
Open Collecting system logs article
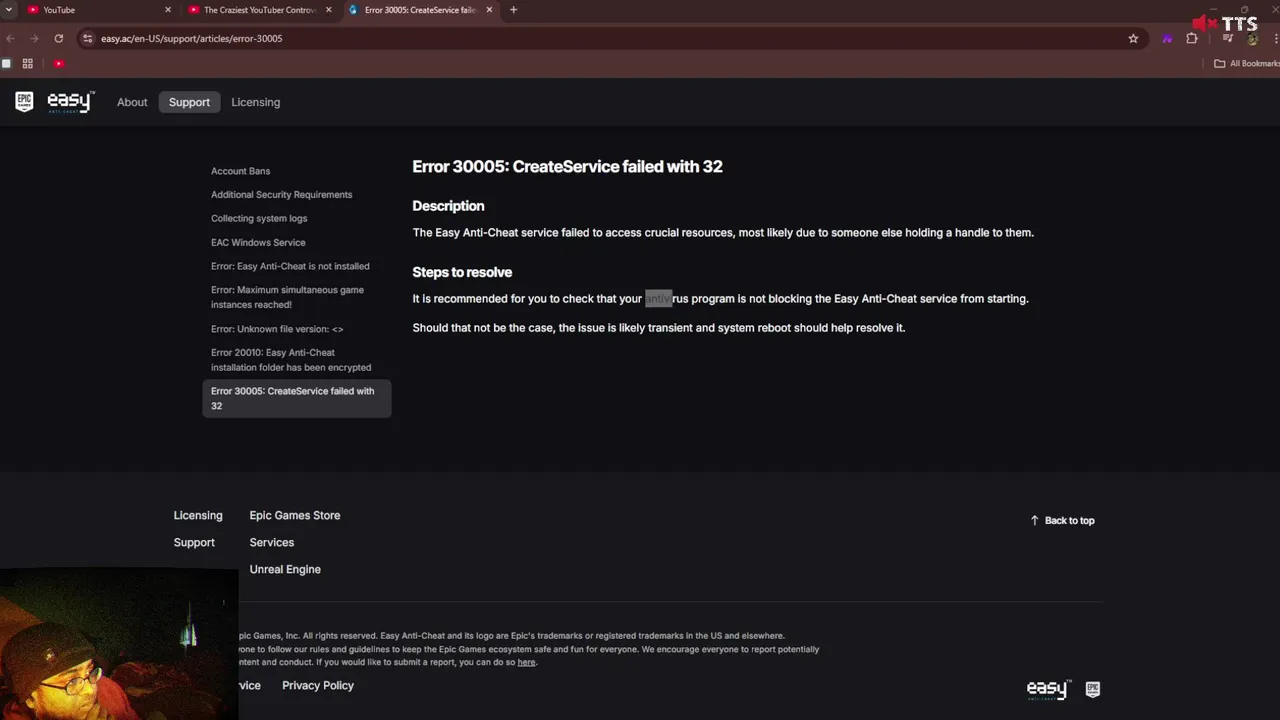click(x=259, y=219)
